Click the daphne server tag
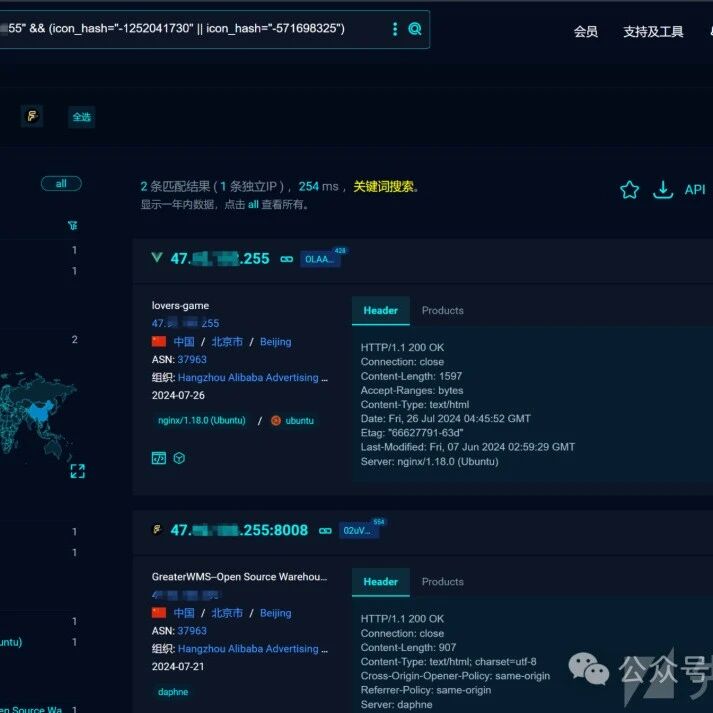 coord(173,692)
